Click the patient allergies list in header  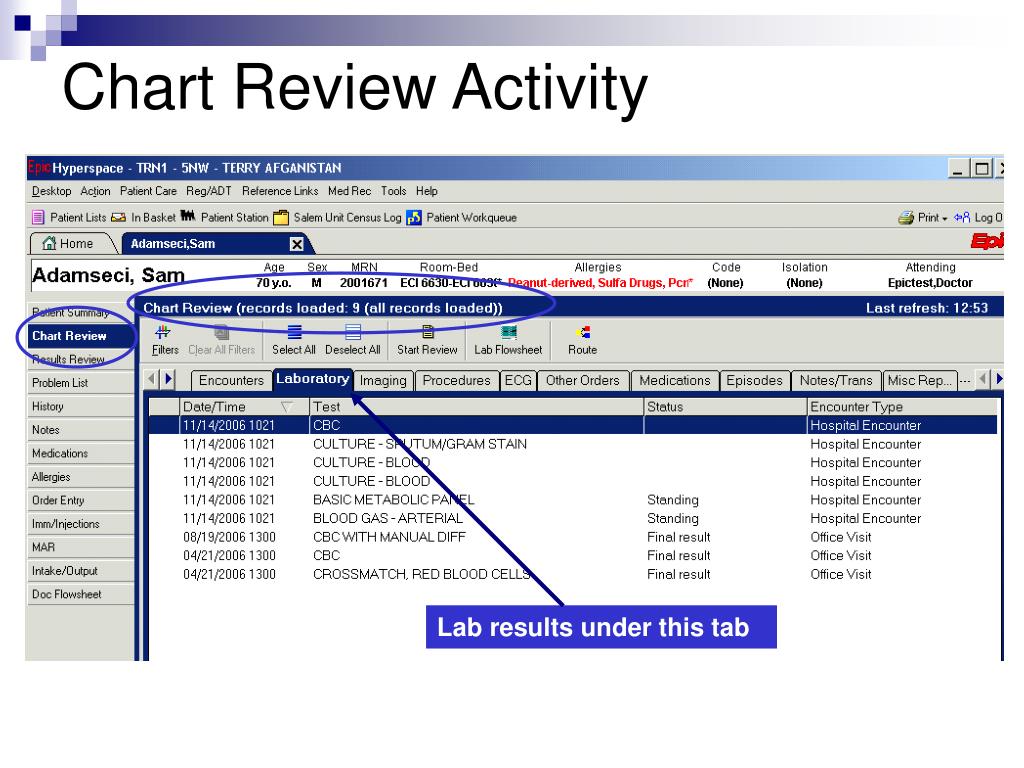coord(600,283)
